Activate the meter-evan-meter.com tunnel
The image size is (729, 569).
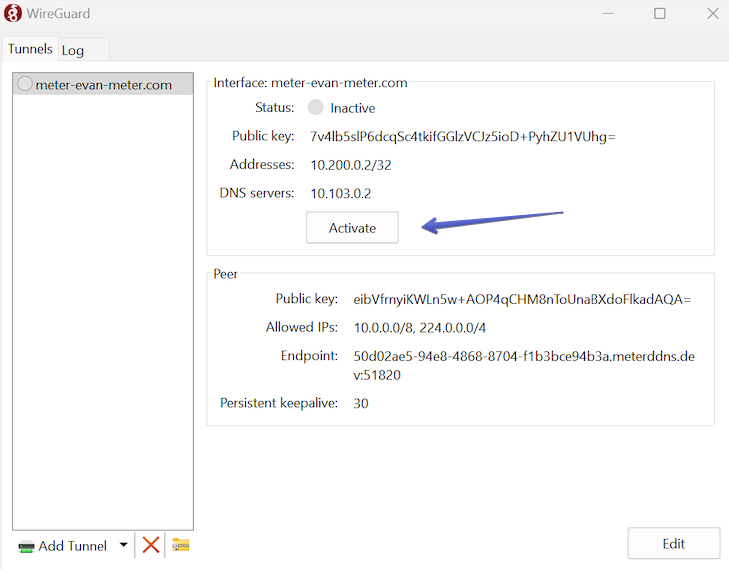(352, 228)
